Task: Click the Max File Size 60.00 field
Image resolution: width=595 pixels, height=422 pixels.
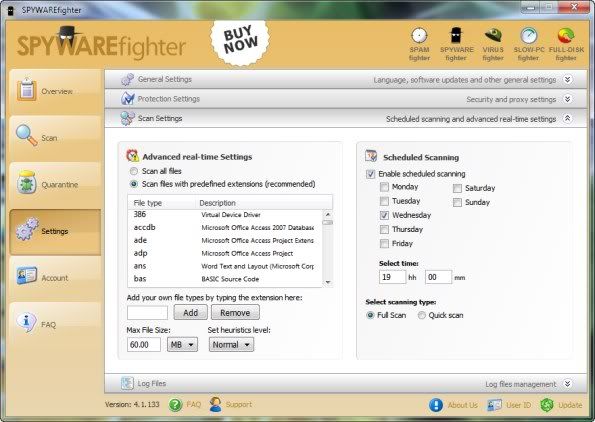Action: tap(144, 345)
